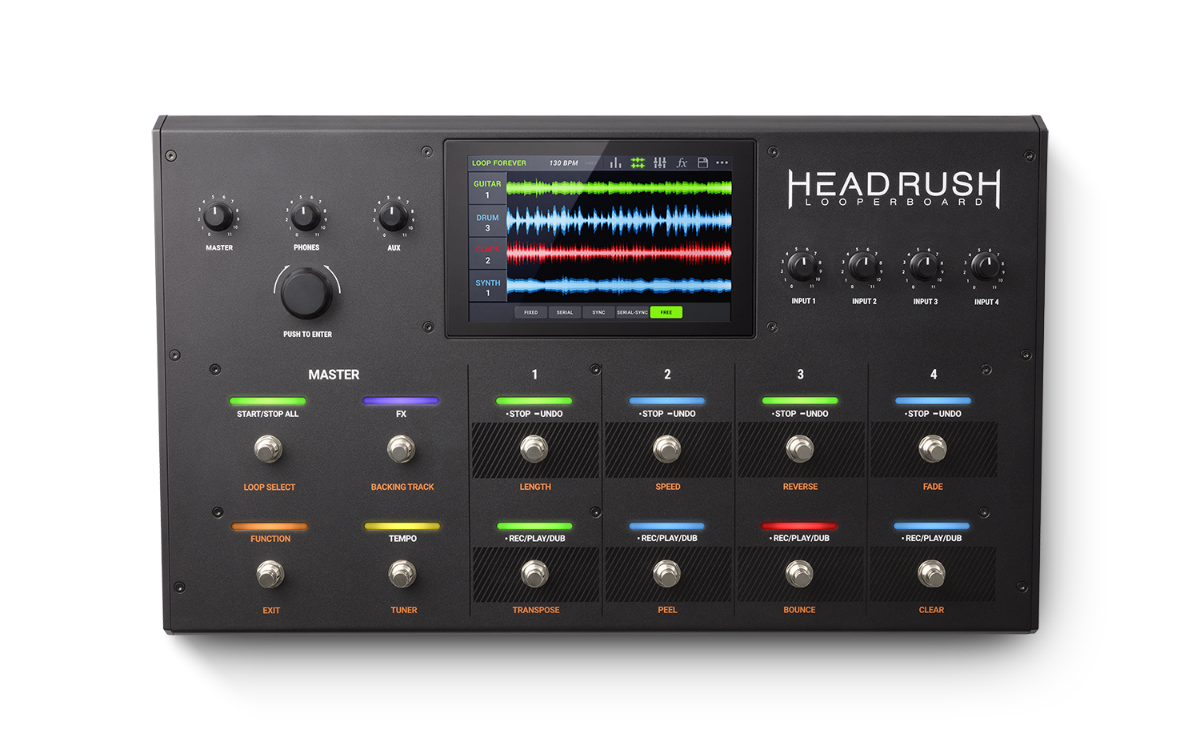Select the FREE mode option
The image size is (1200, 750).
[665, 312]
